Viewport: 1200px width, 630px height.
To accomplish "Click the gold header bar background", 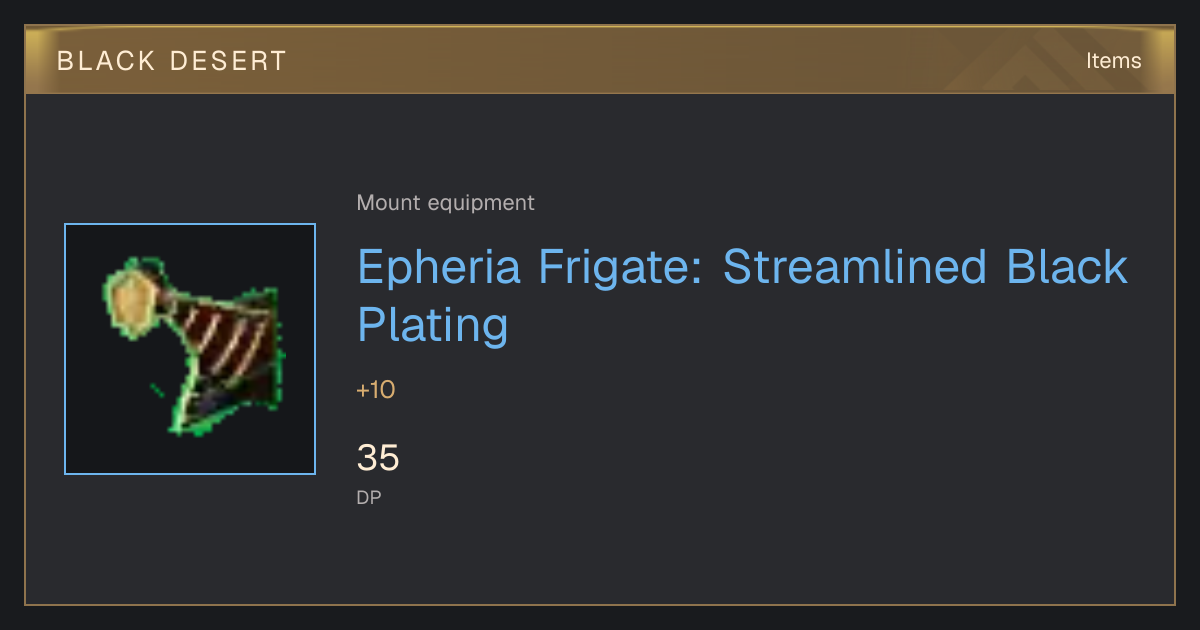I will [650, 61].
